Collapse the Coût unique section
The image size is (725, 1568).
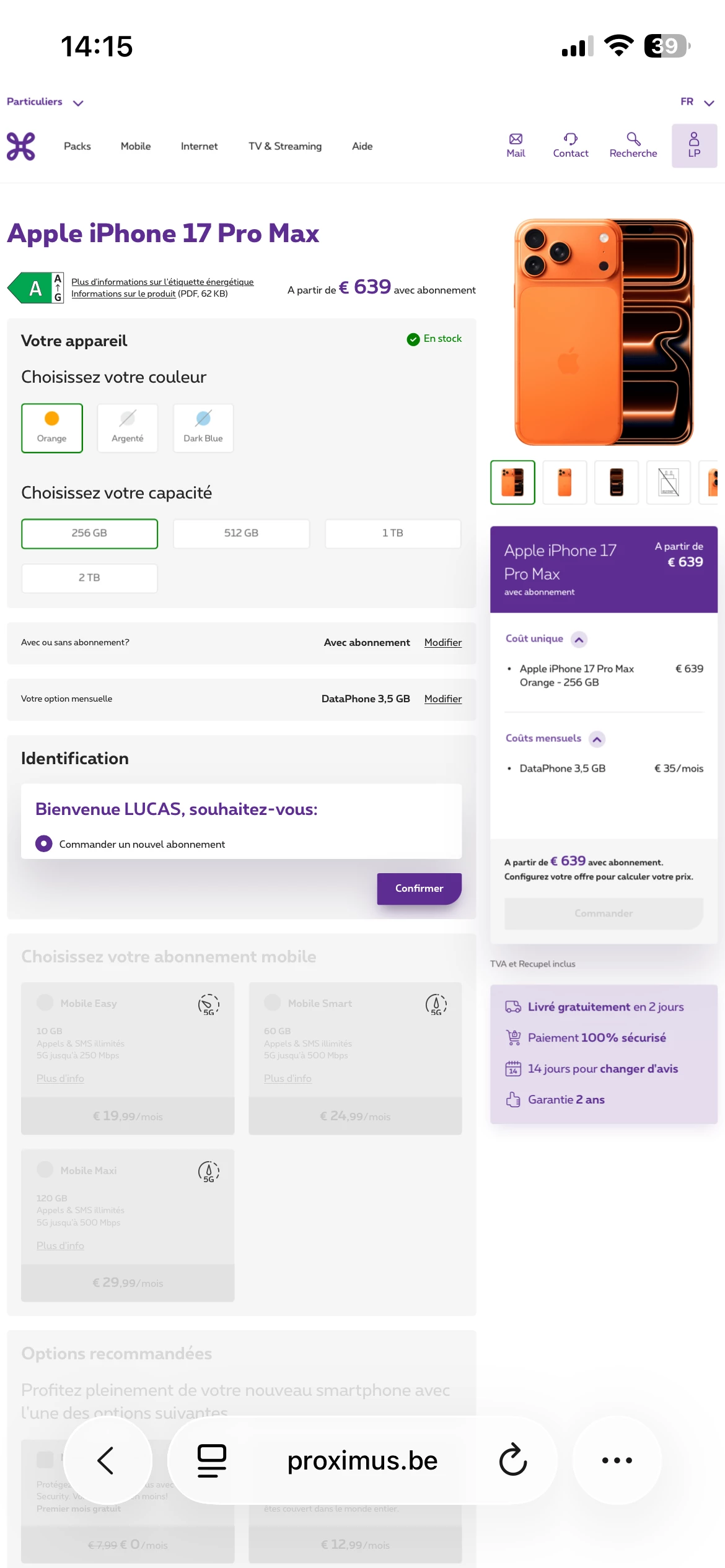(x=579, y=639)
